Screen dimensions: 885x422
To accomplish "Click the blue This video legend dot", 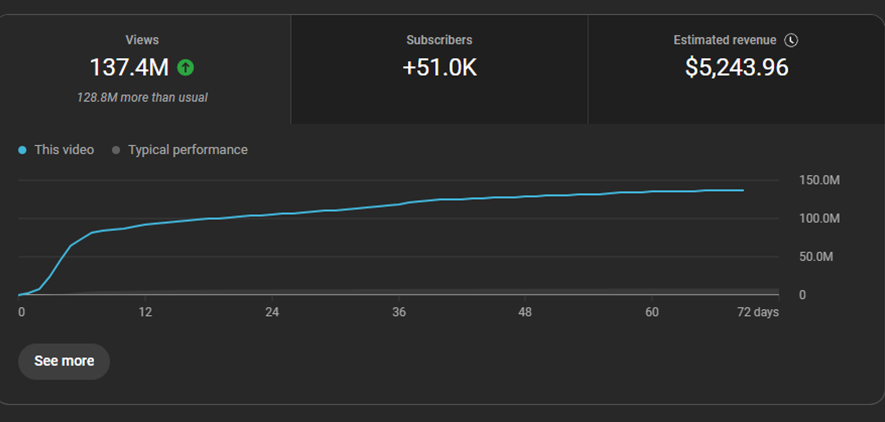I will pyautogui.click(x=22, y=150).
